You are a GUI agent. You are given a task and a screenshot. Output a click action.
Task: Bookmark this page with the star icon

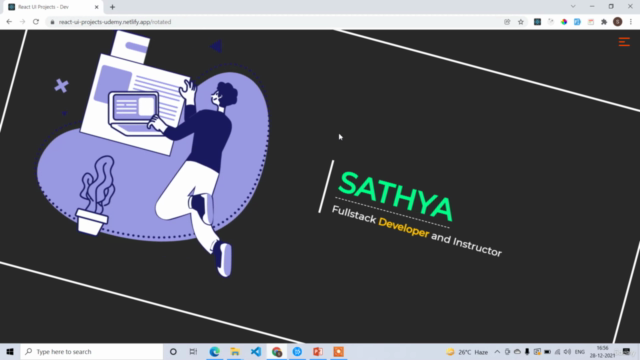(521, 22)
